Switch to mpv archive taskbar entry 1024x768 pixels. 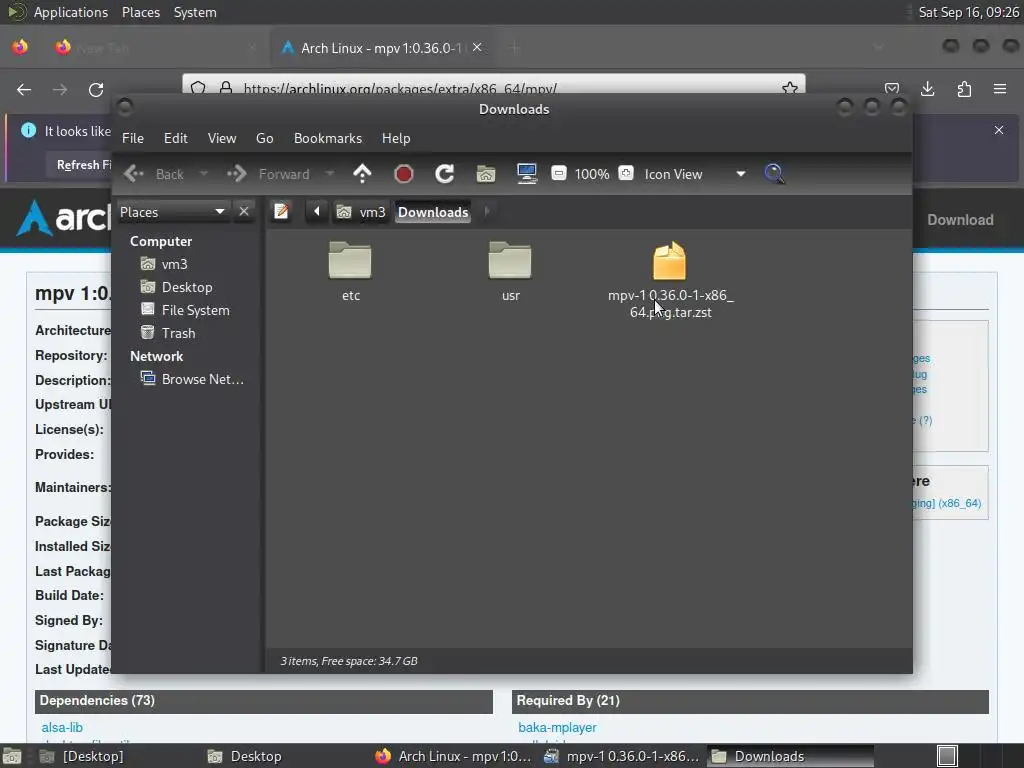pyautogui.click(x=621, y=756)
